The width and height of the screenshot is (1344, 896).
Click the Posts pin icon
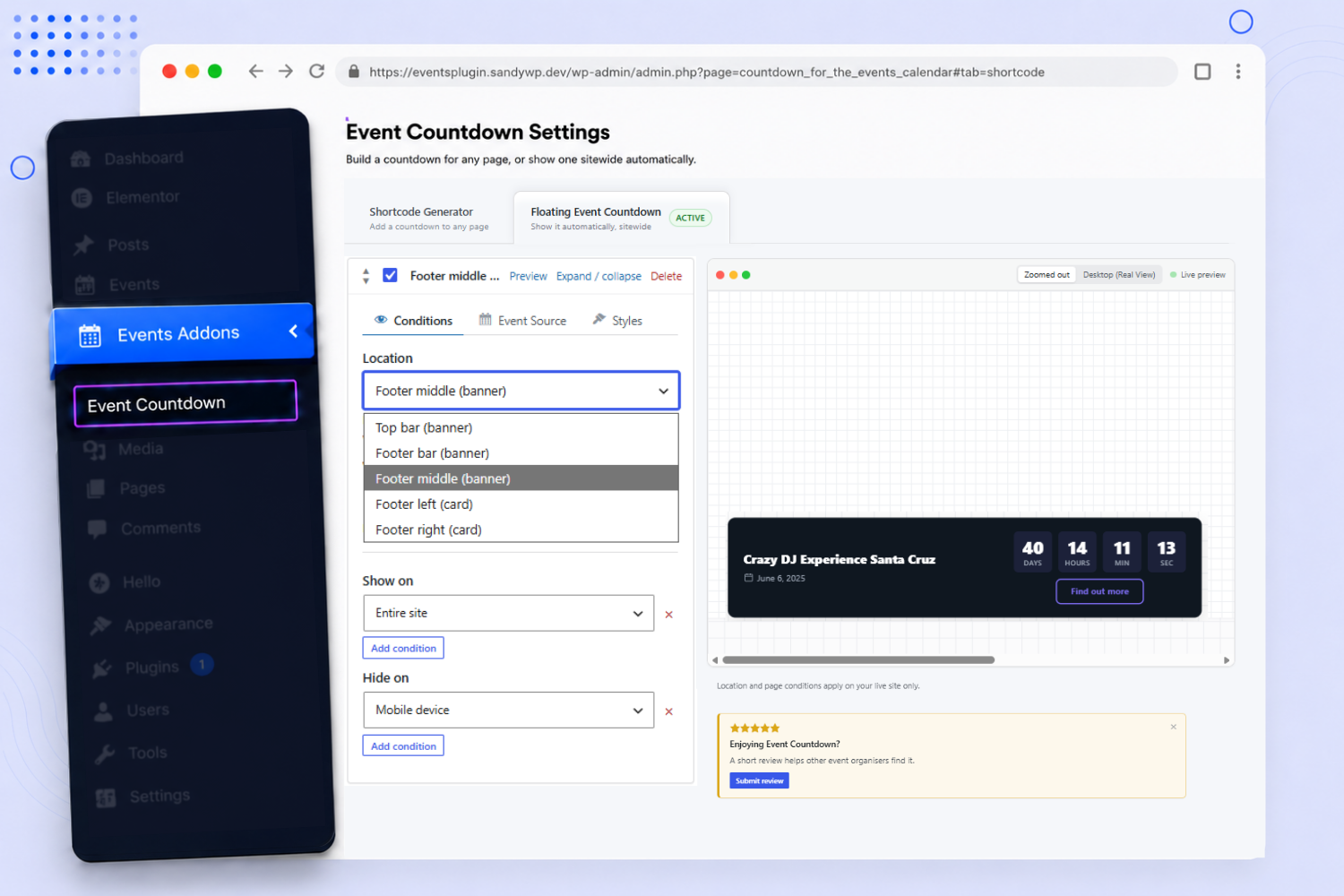[83, 245]
